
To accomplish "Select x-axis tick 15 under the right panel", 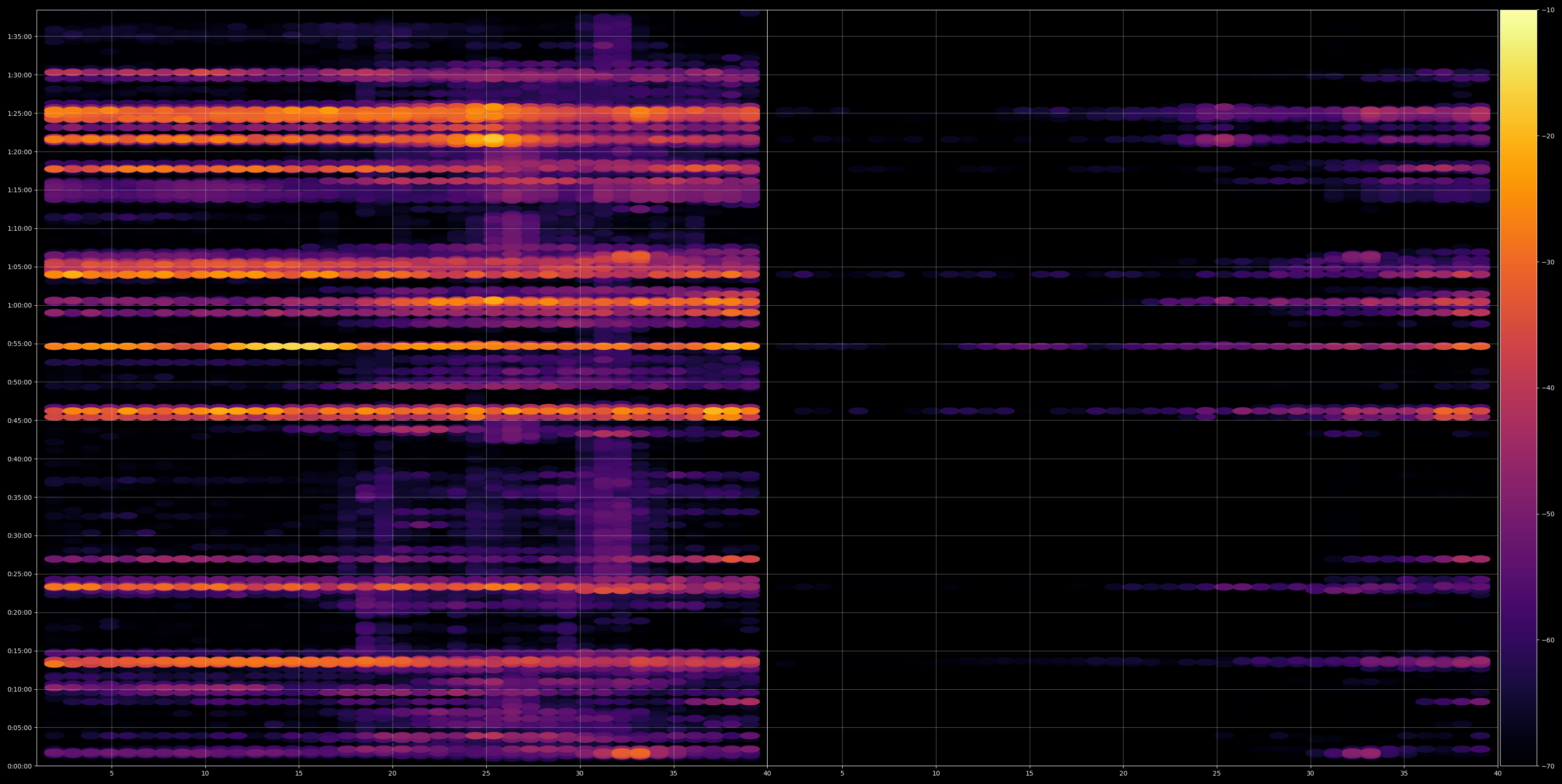I will coord(1030,774).
